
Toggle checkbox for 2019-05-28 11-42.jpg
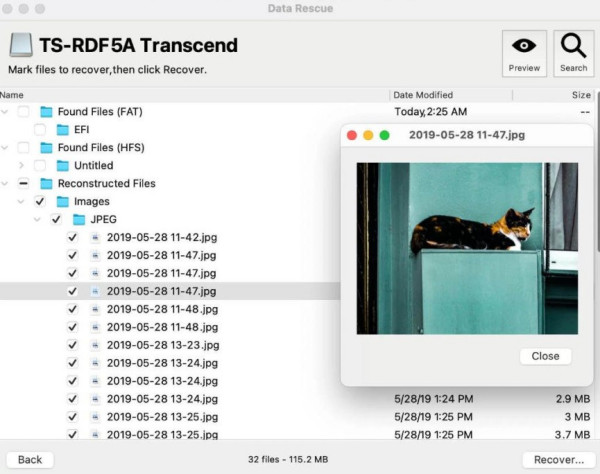pyautogui.click(x=72, y=238)
